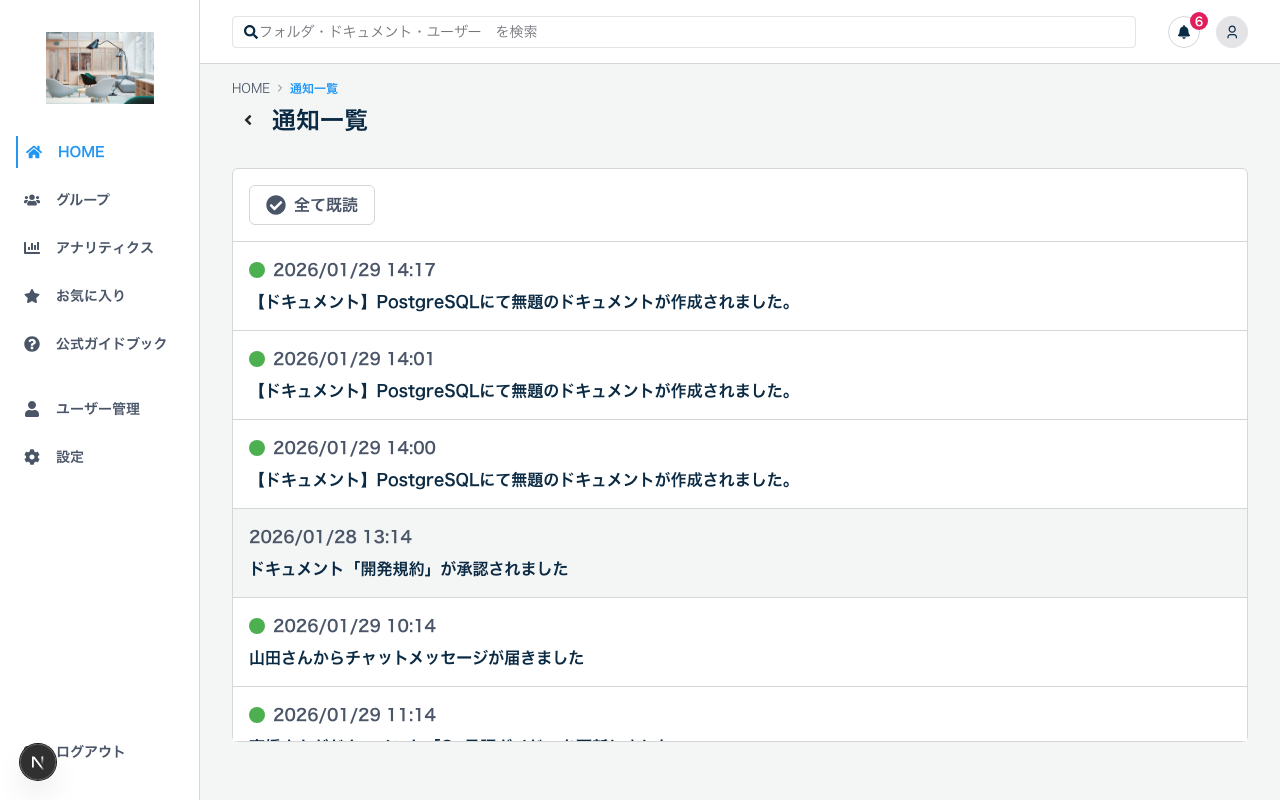
Task: Select グループ in the sidebar menu
Action: [x=82, y=199]
